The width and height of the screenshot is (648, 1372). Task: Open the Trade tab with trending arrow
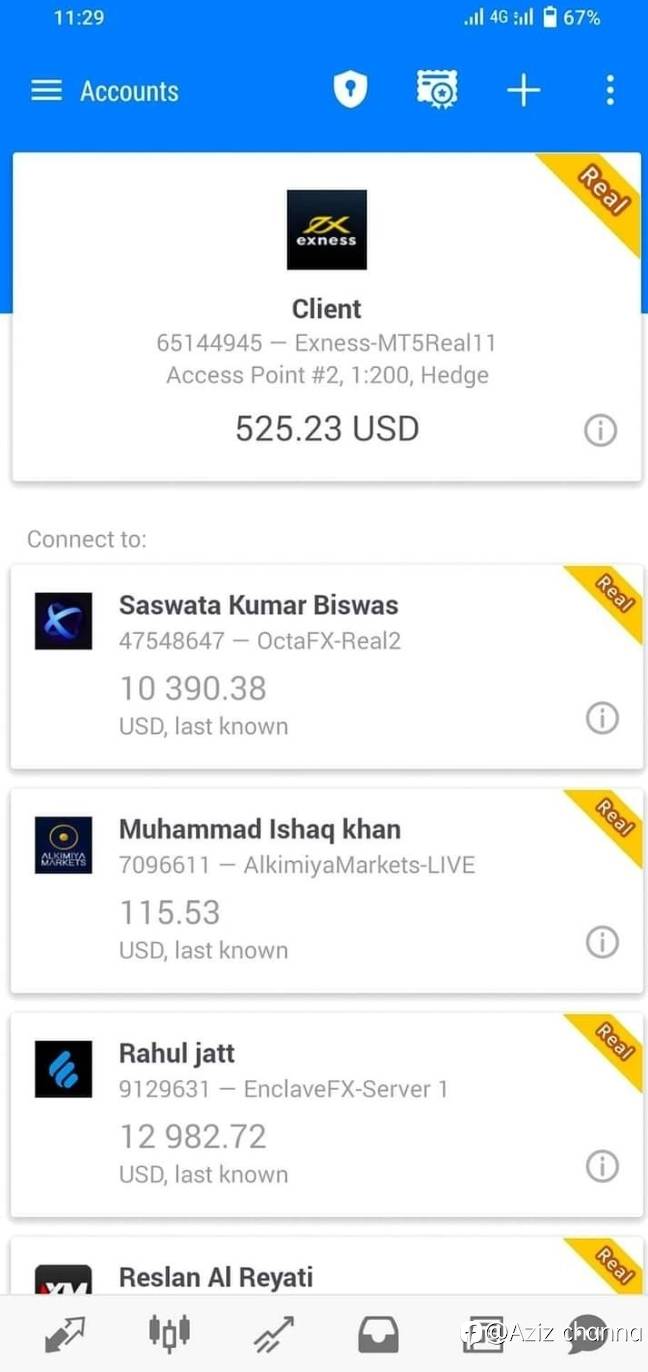point(273,1334)
